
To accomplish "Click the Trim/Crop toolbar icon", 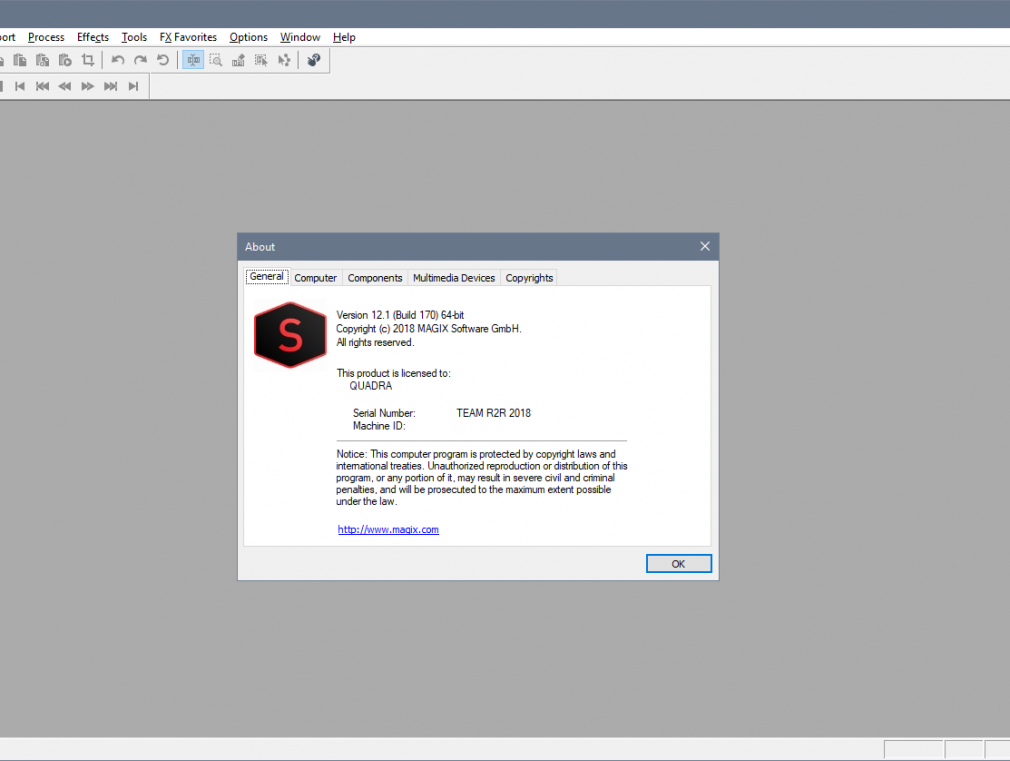I will [88, 60].
